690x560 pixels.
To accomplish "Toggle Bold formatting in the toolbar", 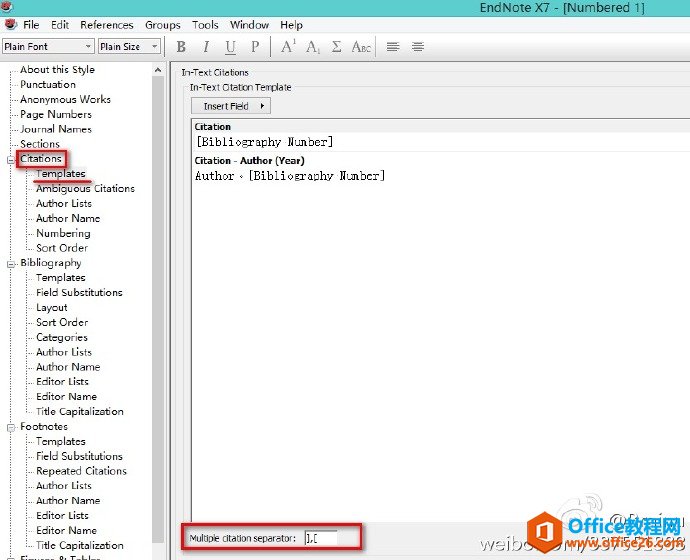I will [181, 47].
